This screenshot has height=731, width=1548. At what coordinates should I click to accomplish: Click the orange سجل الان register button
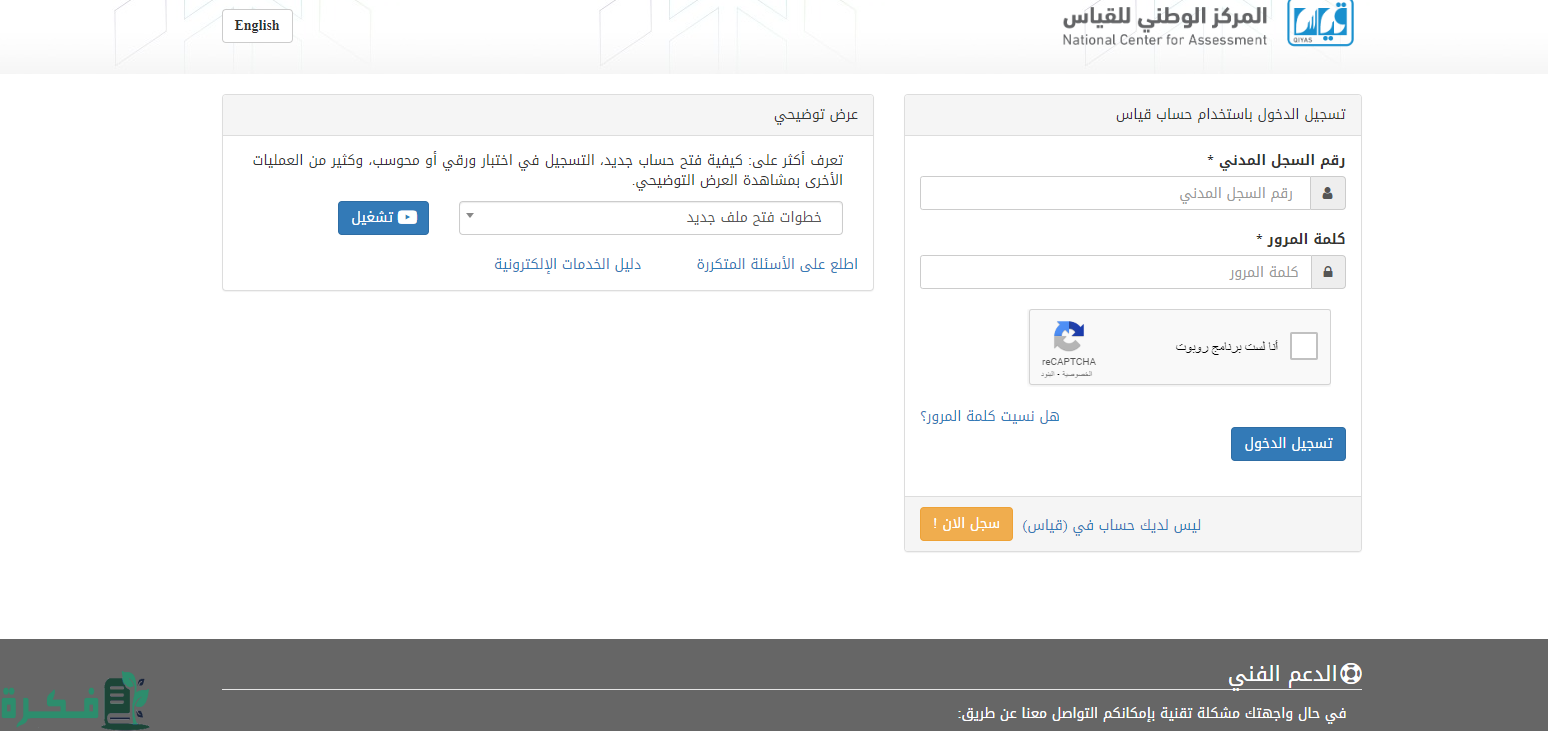pos(966,524)
